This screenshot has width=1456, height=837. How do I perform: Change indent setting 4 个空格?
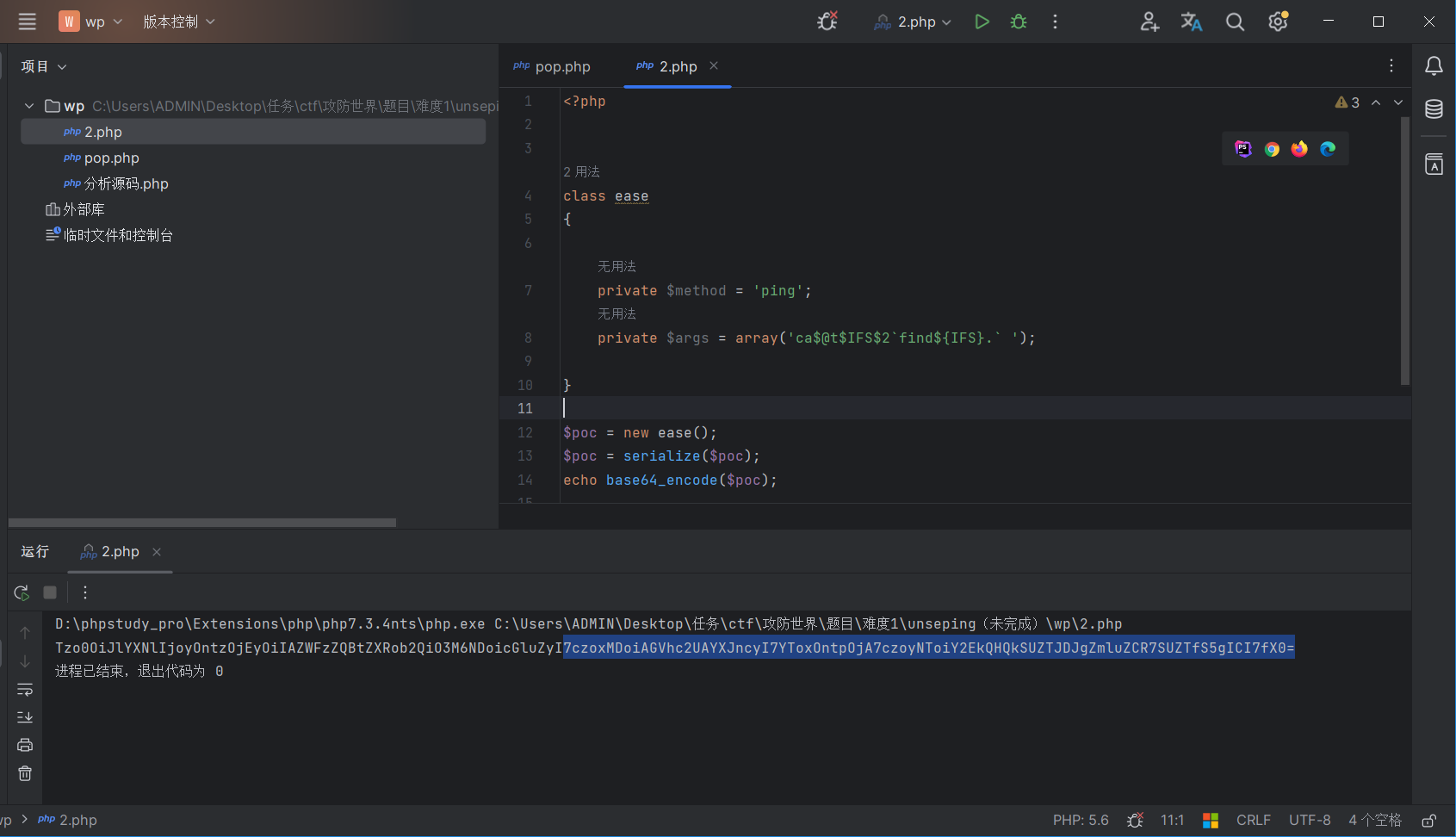(x=1375, y=820)
